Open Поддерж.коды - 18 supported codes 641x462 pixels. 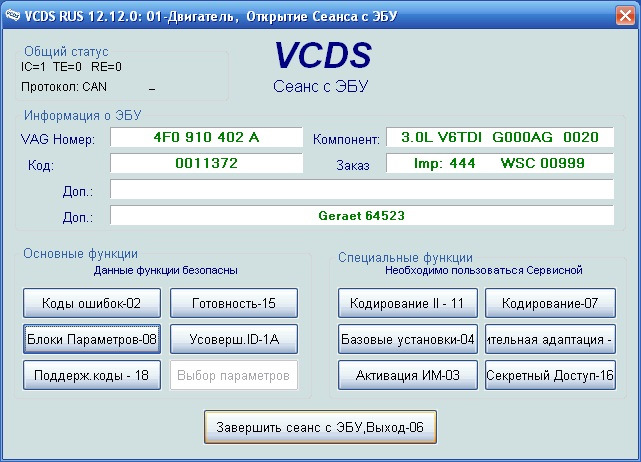pos(92,375)
